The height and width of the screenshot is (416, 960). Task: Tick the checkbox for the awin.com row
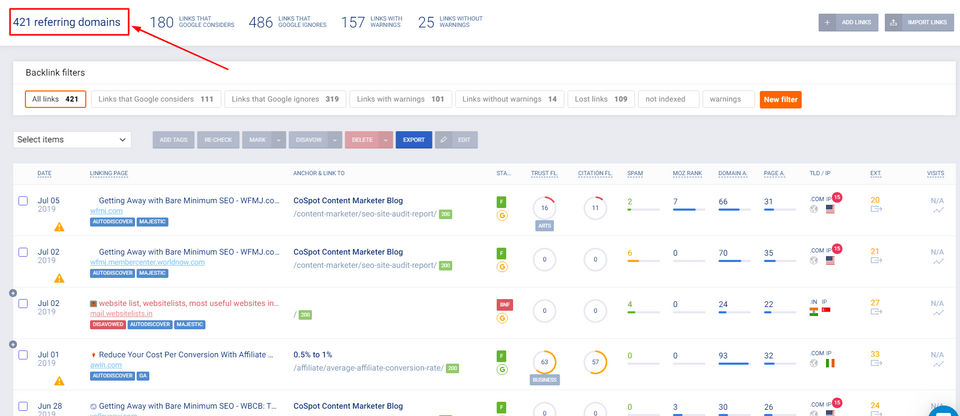coord(23,355)
